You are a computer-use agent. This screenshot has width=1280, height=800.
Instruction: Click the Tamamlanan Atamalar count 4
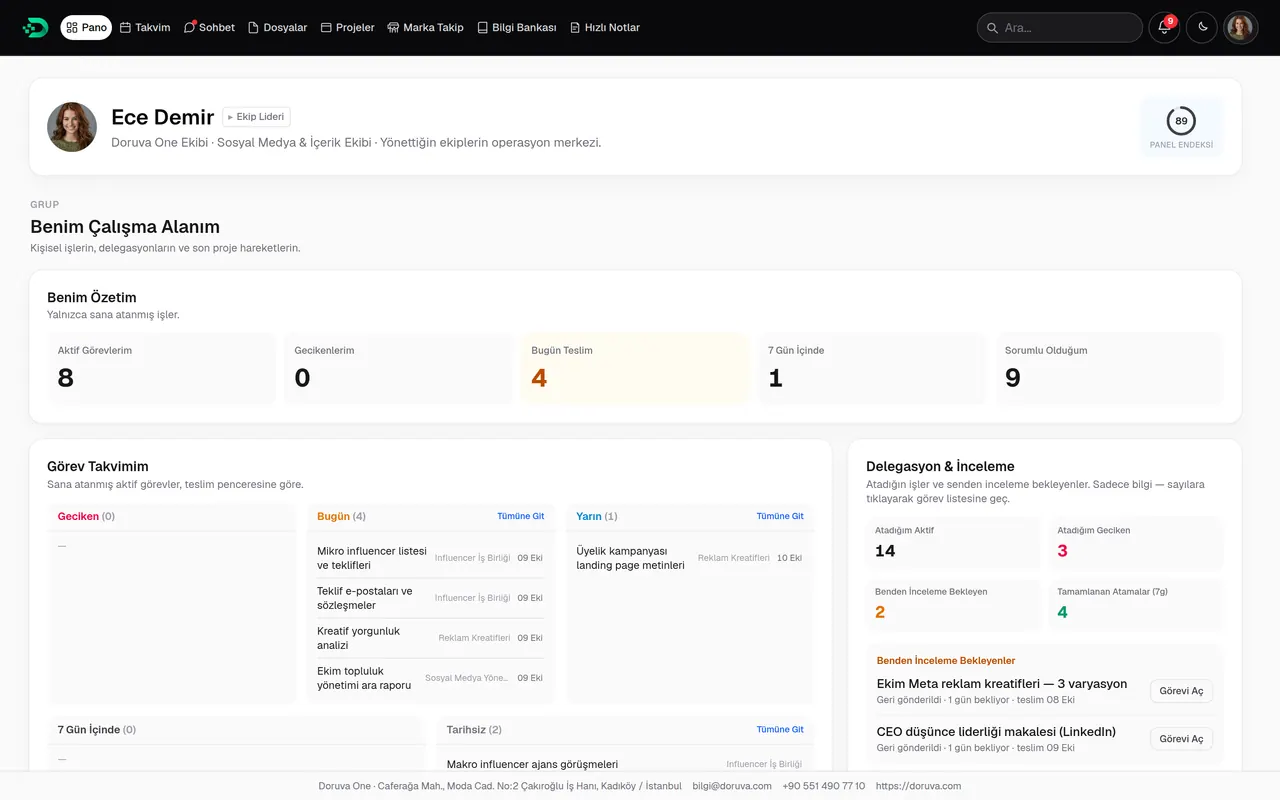tap(1062, 612)
